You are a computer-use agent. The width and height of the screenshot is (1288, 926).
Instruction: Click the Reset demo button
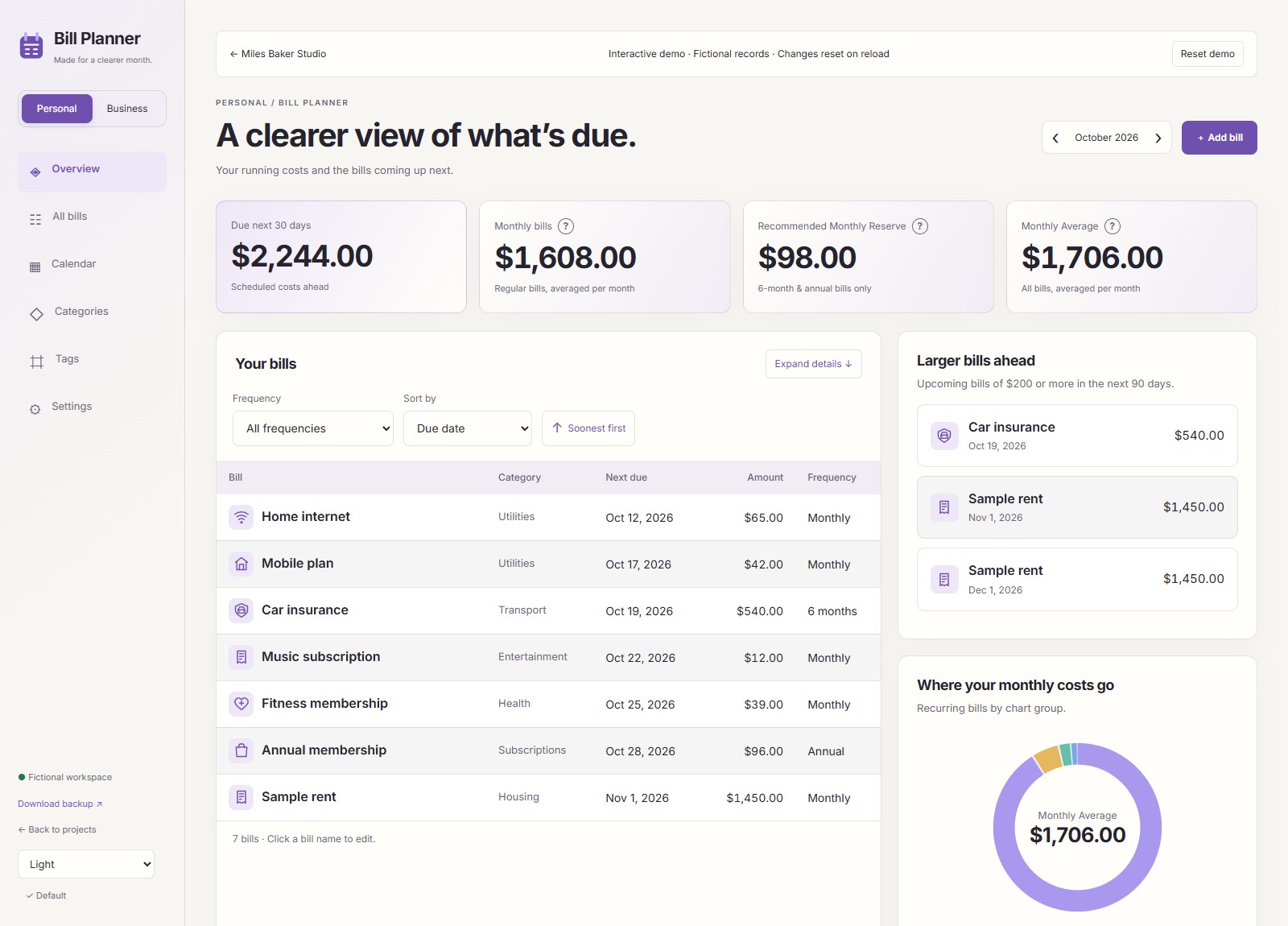point(1207,54)
